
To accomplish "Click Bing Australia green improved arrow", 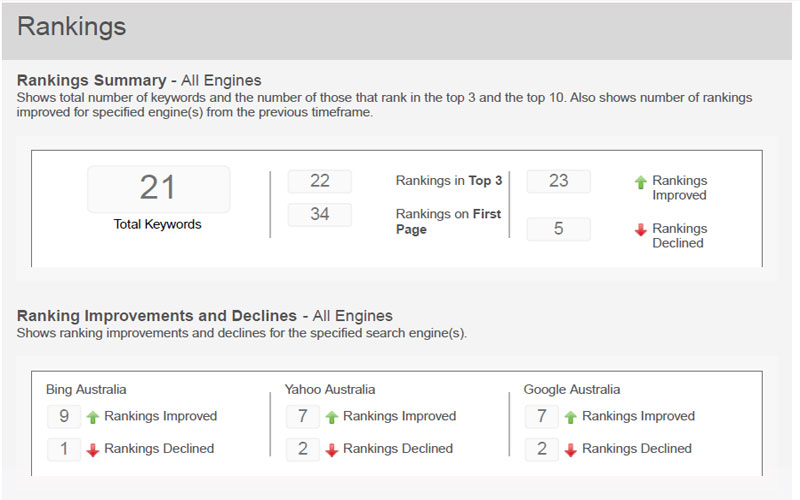I will [x=93, y=417].
